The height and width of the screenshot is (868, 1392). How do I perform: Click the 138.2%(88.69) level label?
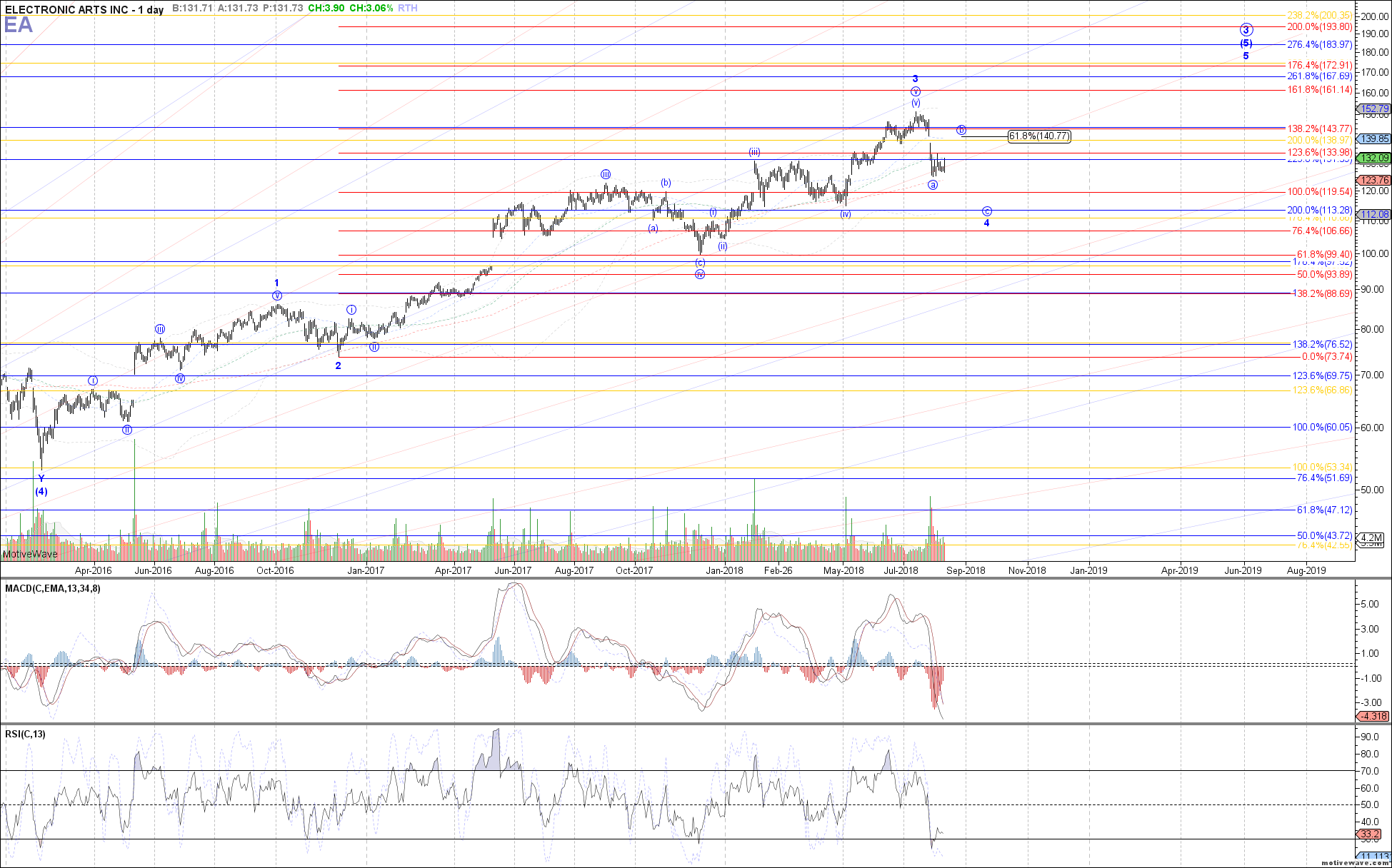click(1323, 294)
